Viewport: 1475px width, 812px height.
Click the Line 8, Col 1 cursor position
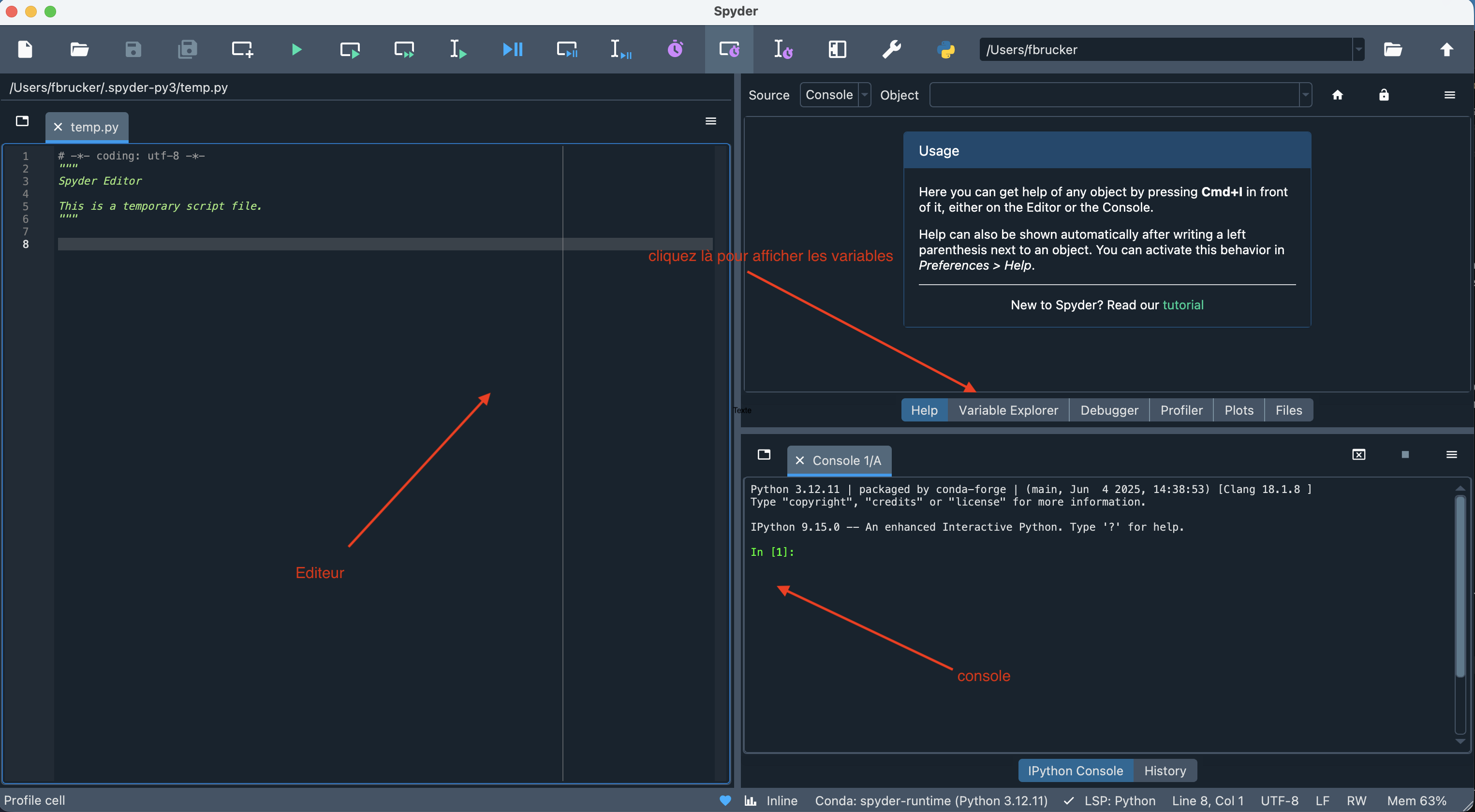1208,800
